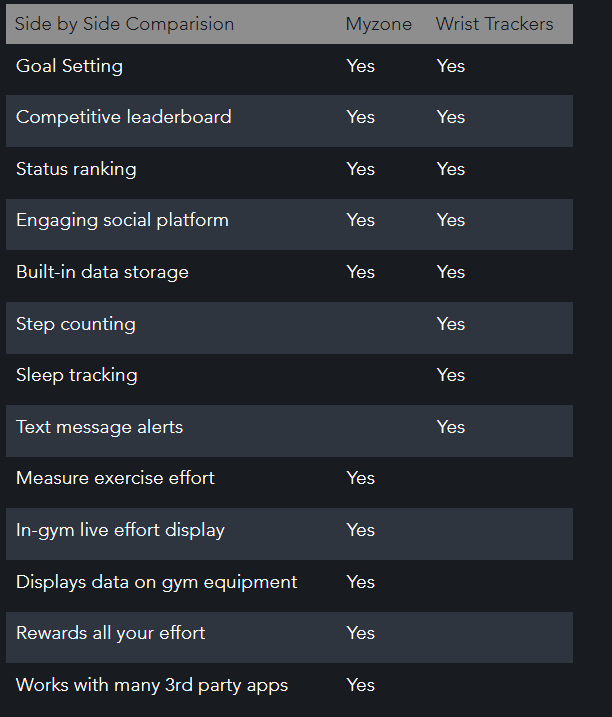Select the Step counting row label
Image resolution: width=612 pixels, height=717 pixels.
(x=76, y=324)
